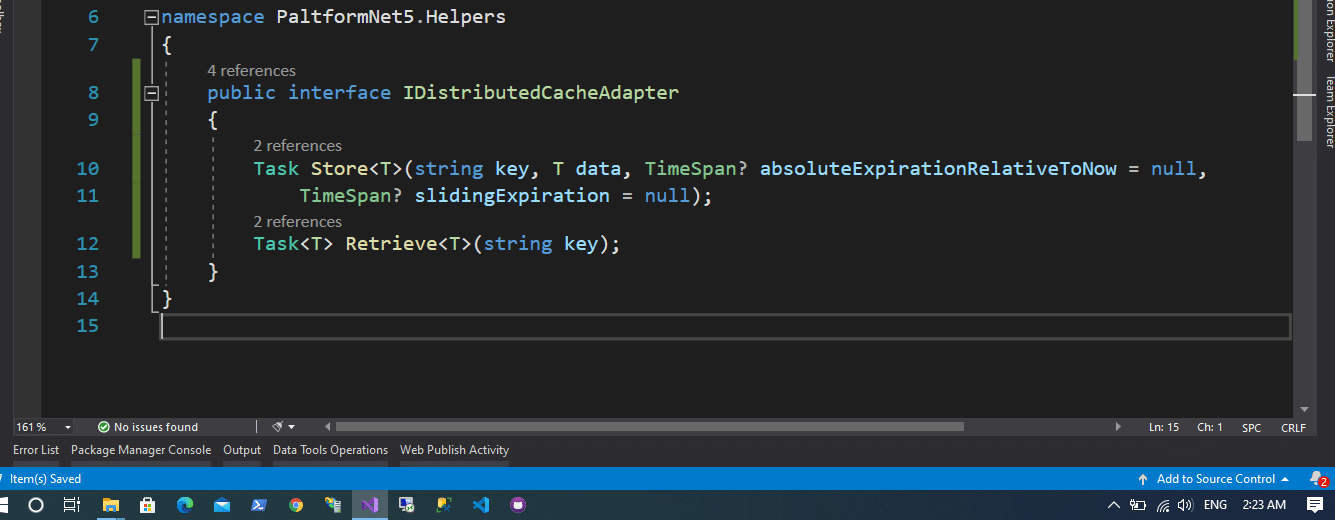Open Task View on the taskbar
1335x528 pixels.
click(x=72, y=505)
